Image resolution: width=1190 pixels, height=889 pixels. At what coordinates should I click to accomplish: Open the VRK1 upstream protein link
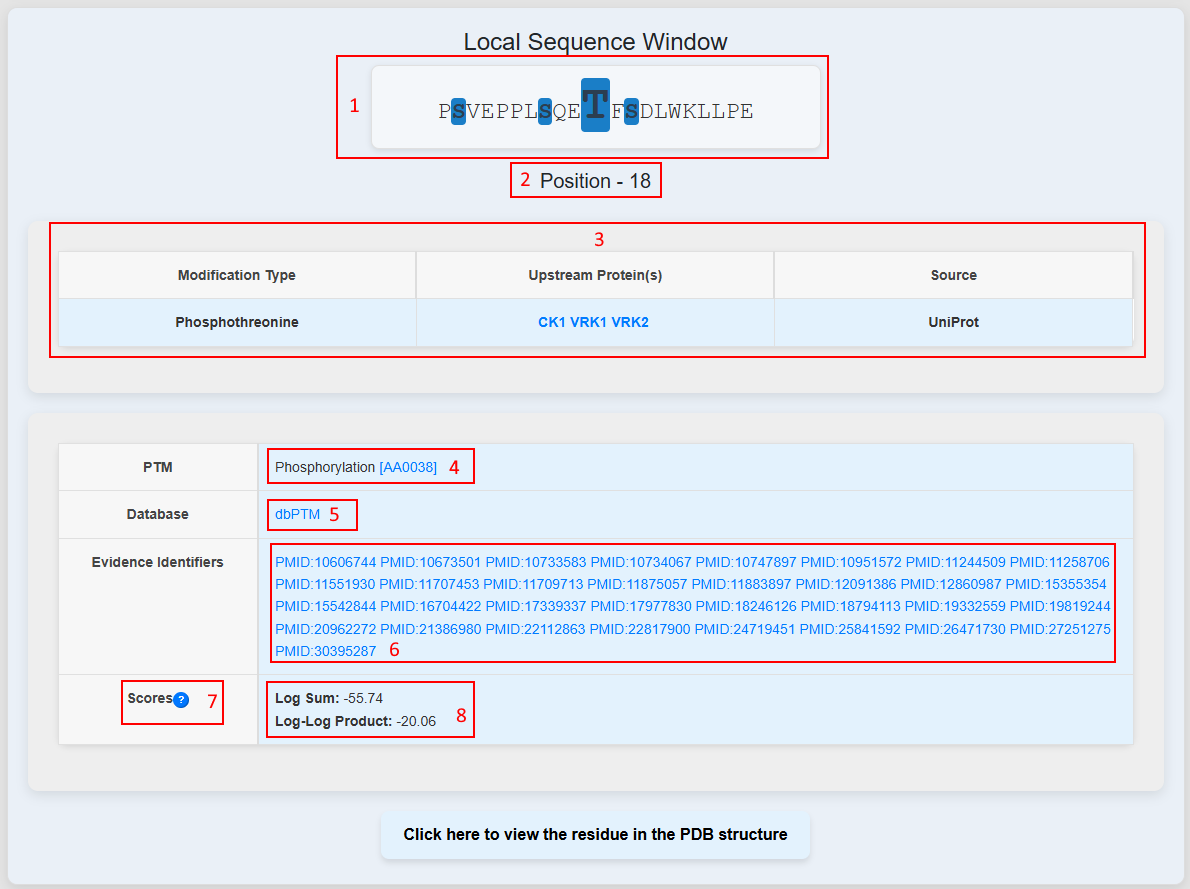[x=588, y=323]
